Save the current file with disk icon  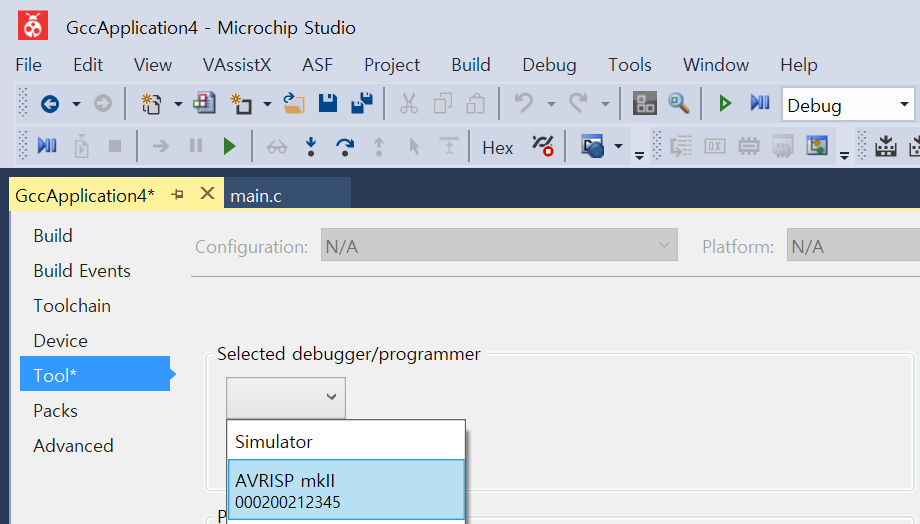(327, 104)
